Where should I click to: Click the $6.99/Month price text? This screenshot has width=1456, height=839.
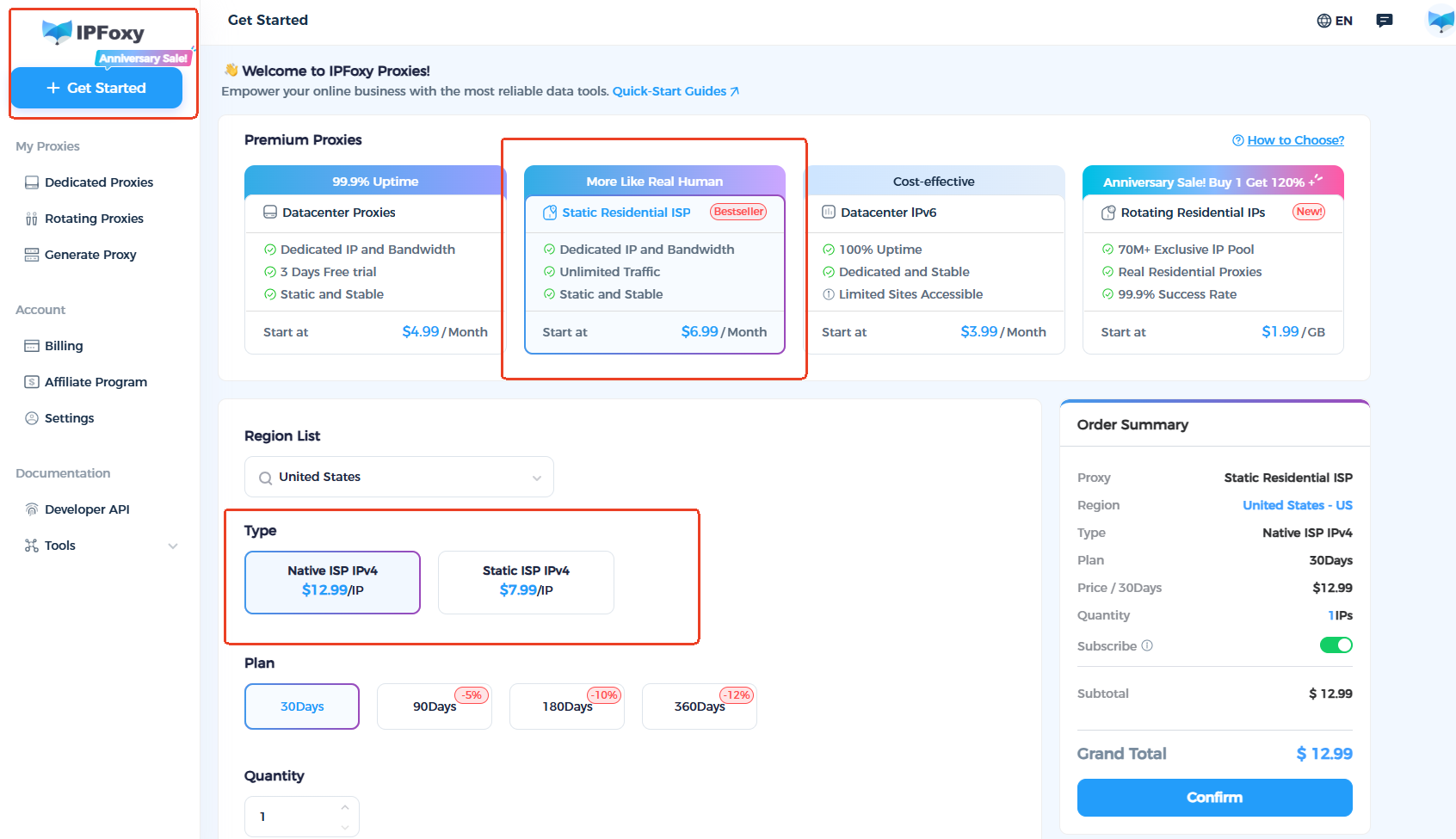[724, 331]
